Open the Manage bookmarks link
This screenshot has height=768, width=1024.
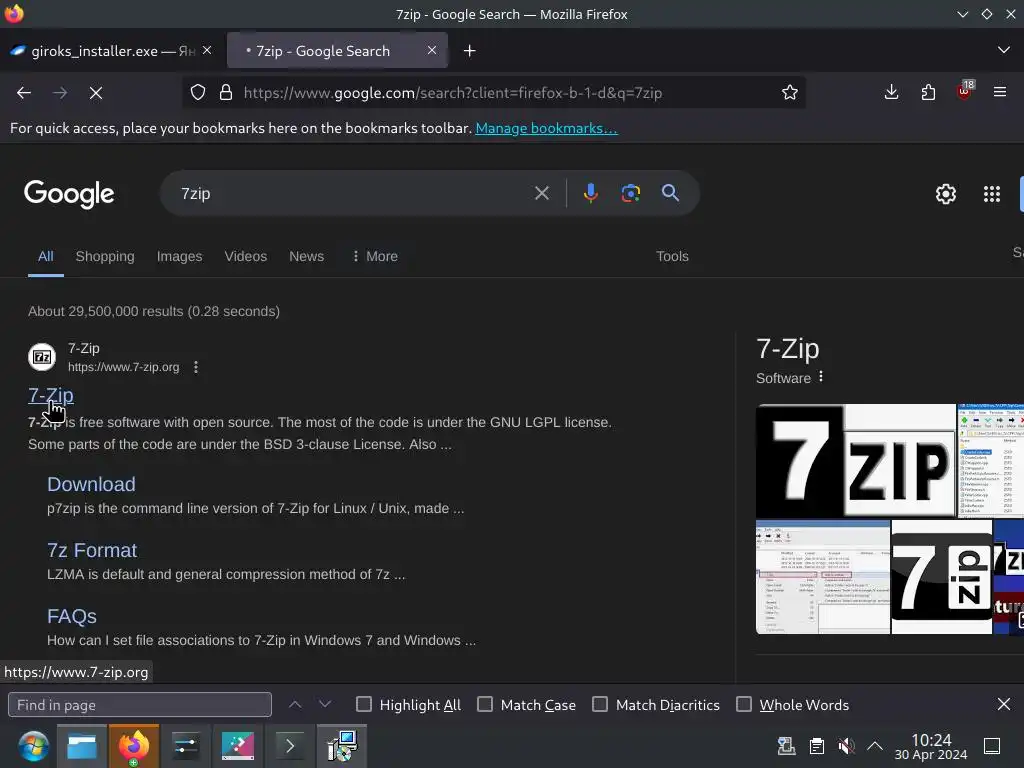546,128
